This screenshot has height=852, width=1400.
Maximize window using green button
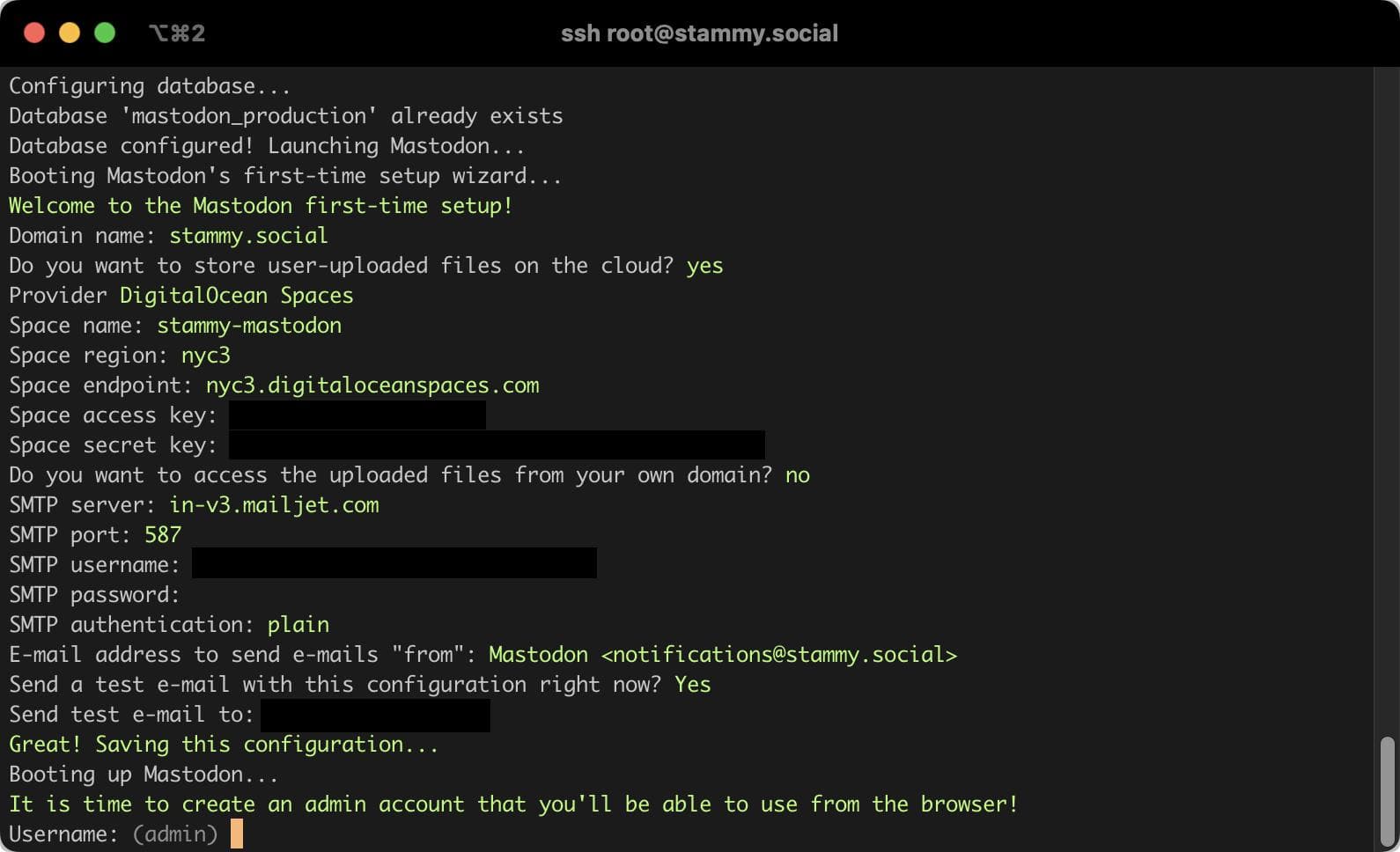coord(105,33)
